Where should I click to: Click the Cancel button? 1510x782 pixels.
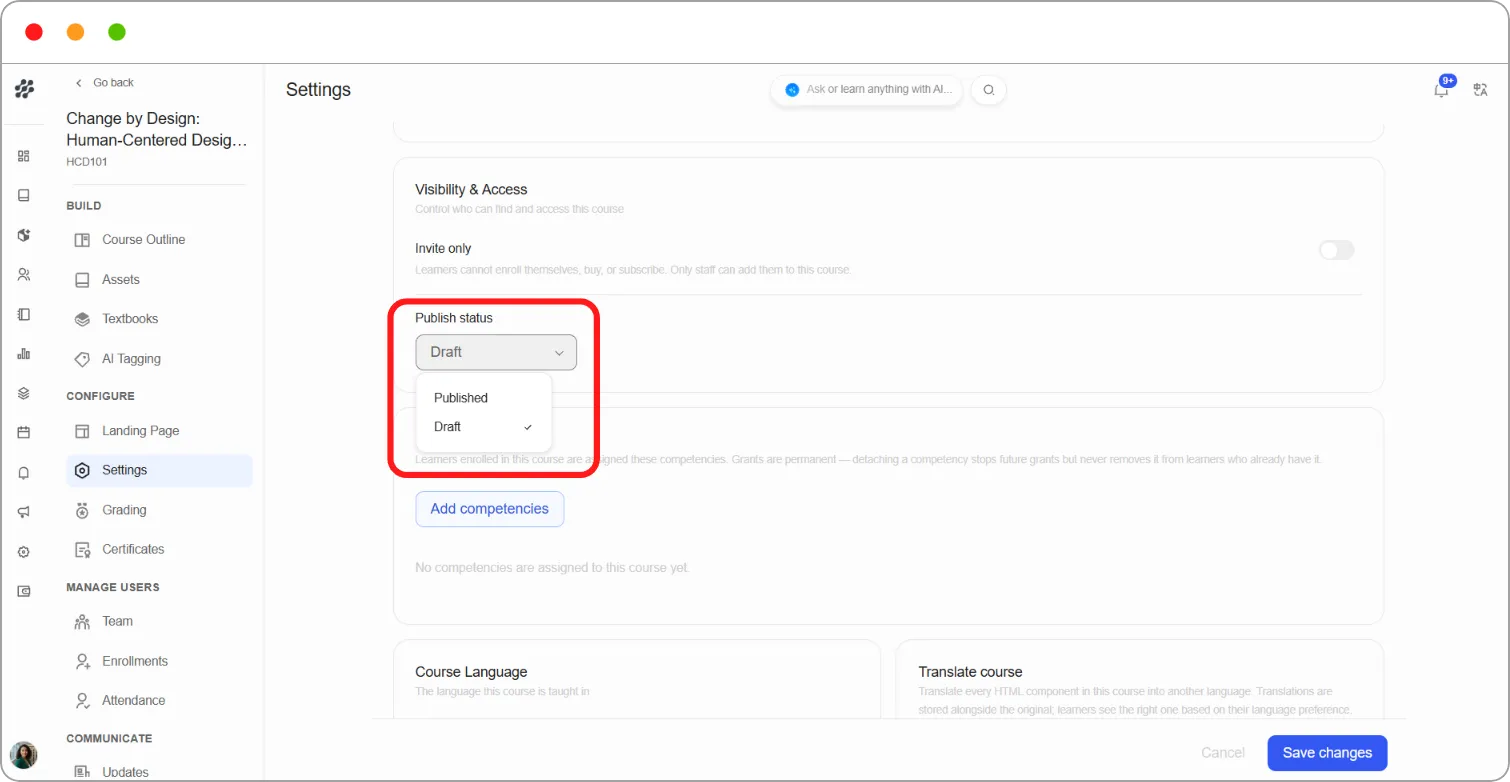click(x=1223, y=753)
